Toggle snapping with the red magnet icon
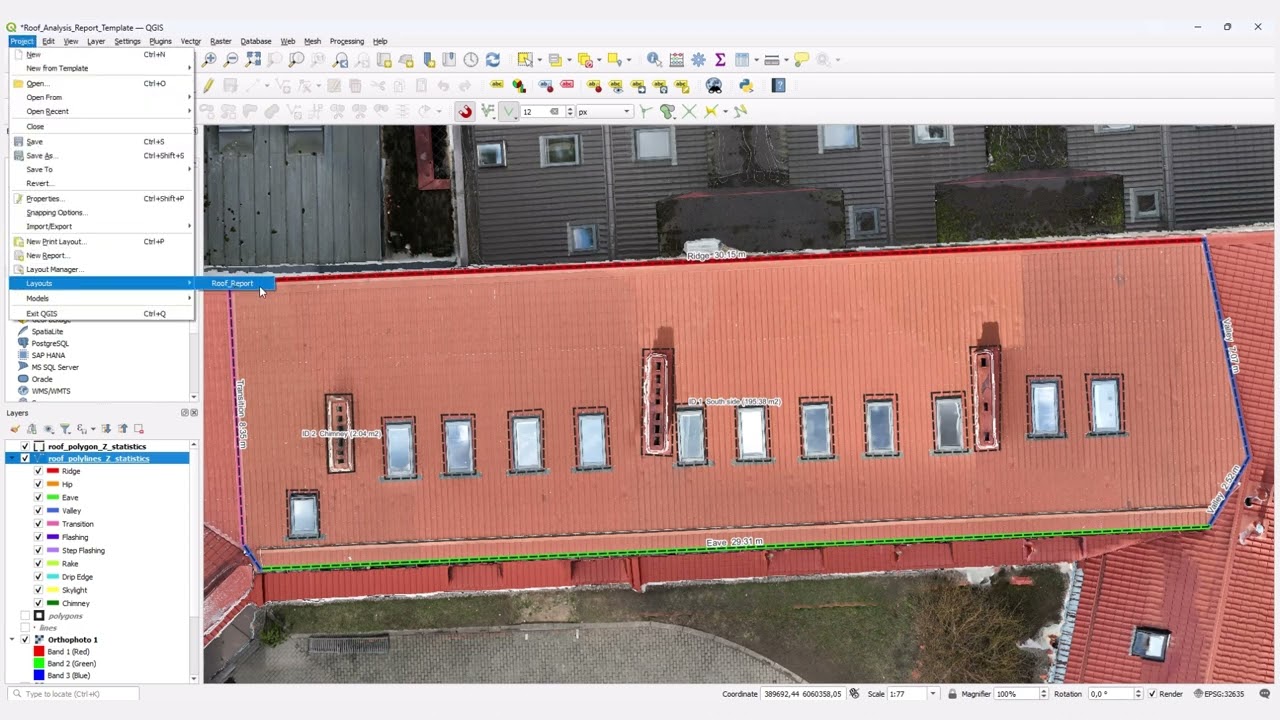This screenshot has height=720, width=1280. coord(465,111)
